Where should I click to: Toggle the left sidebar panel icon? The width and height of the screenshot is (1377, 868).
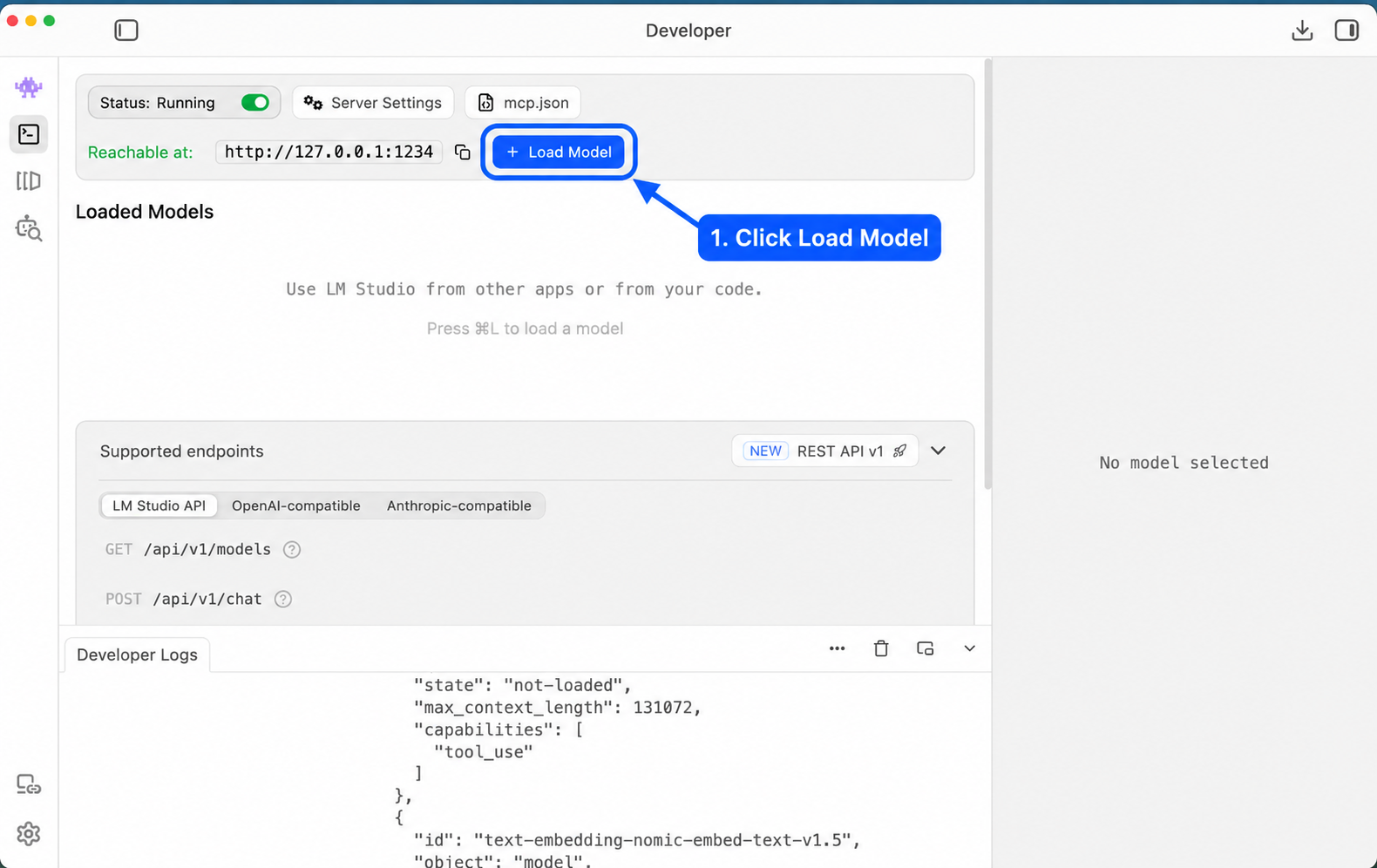pyautogui.click(x=126, y=31)
